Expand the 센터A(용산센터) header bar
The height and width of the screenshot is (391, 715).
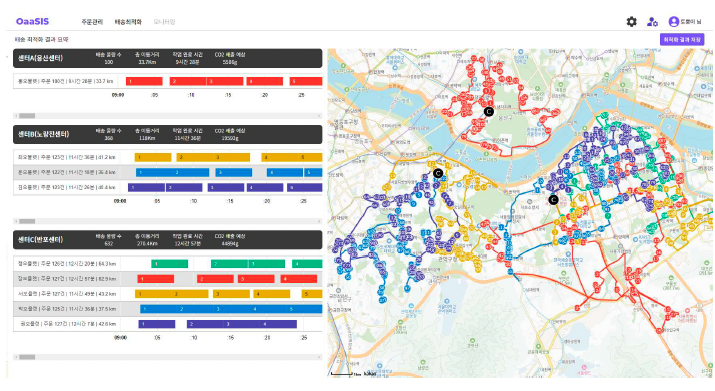click(167, 58)
